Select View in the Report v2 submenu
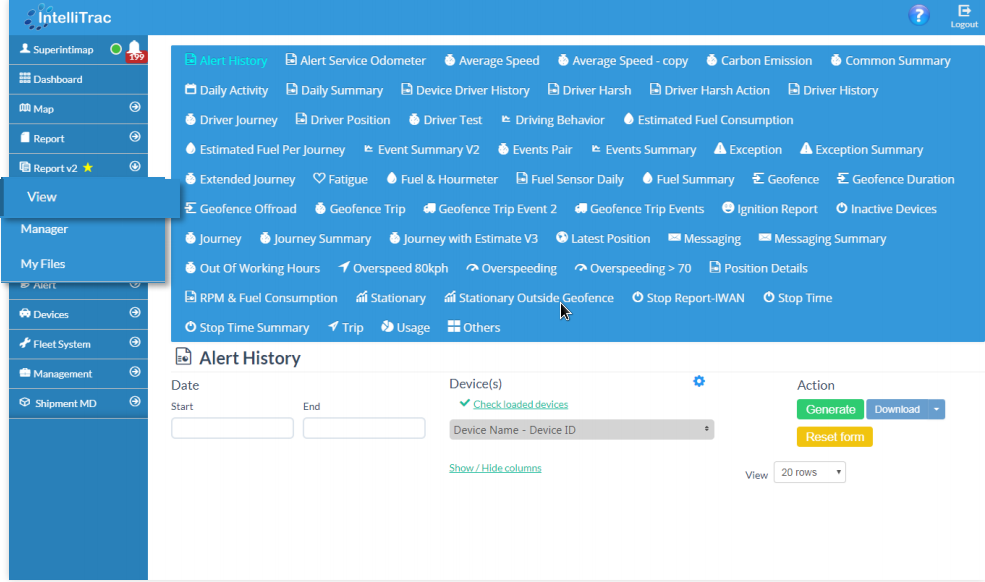 42,197
